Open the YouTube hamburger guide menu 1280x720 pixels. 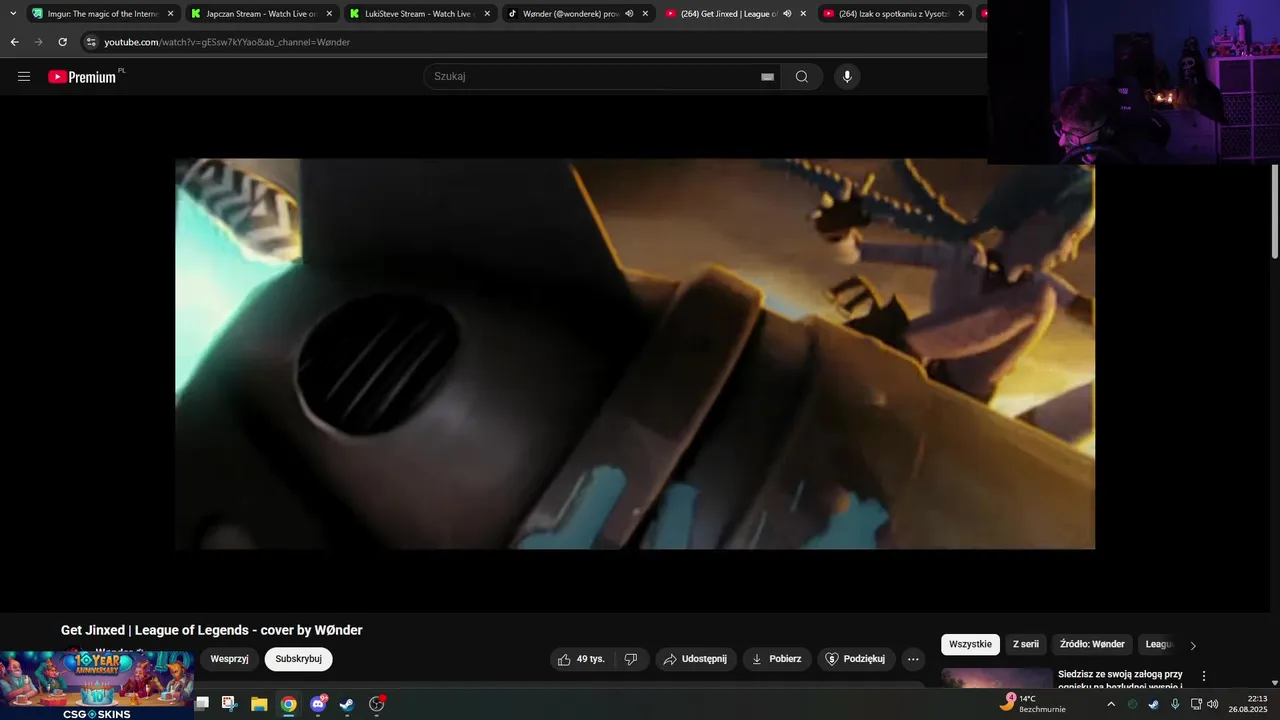[x=24, y=76]
